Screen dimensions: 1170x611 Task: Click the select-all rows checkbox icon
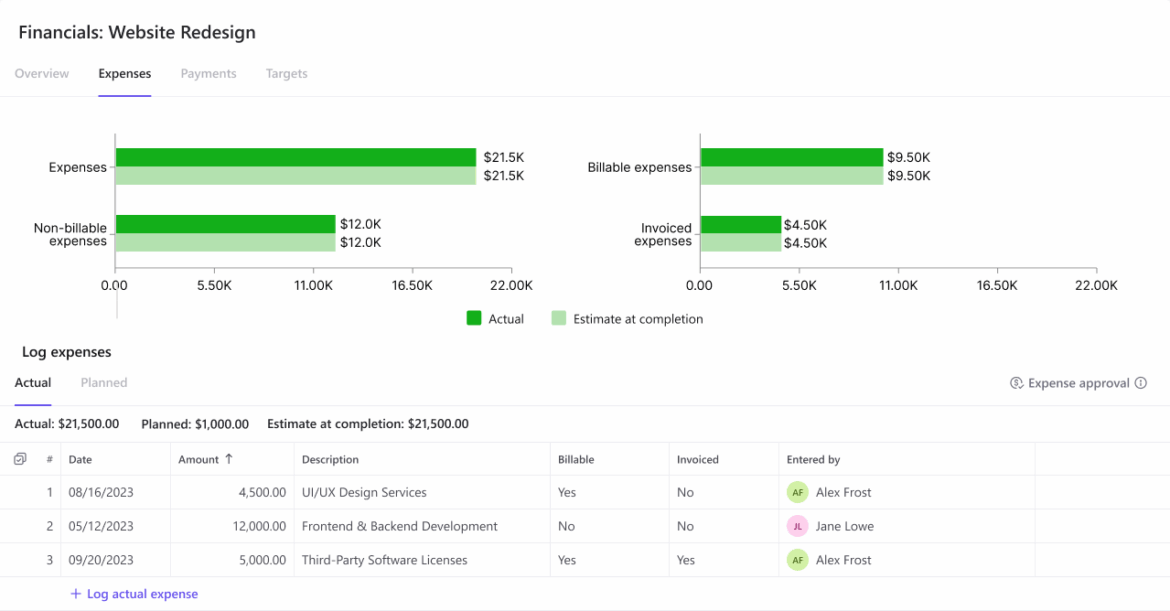[20, 459]
